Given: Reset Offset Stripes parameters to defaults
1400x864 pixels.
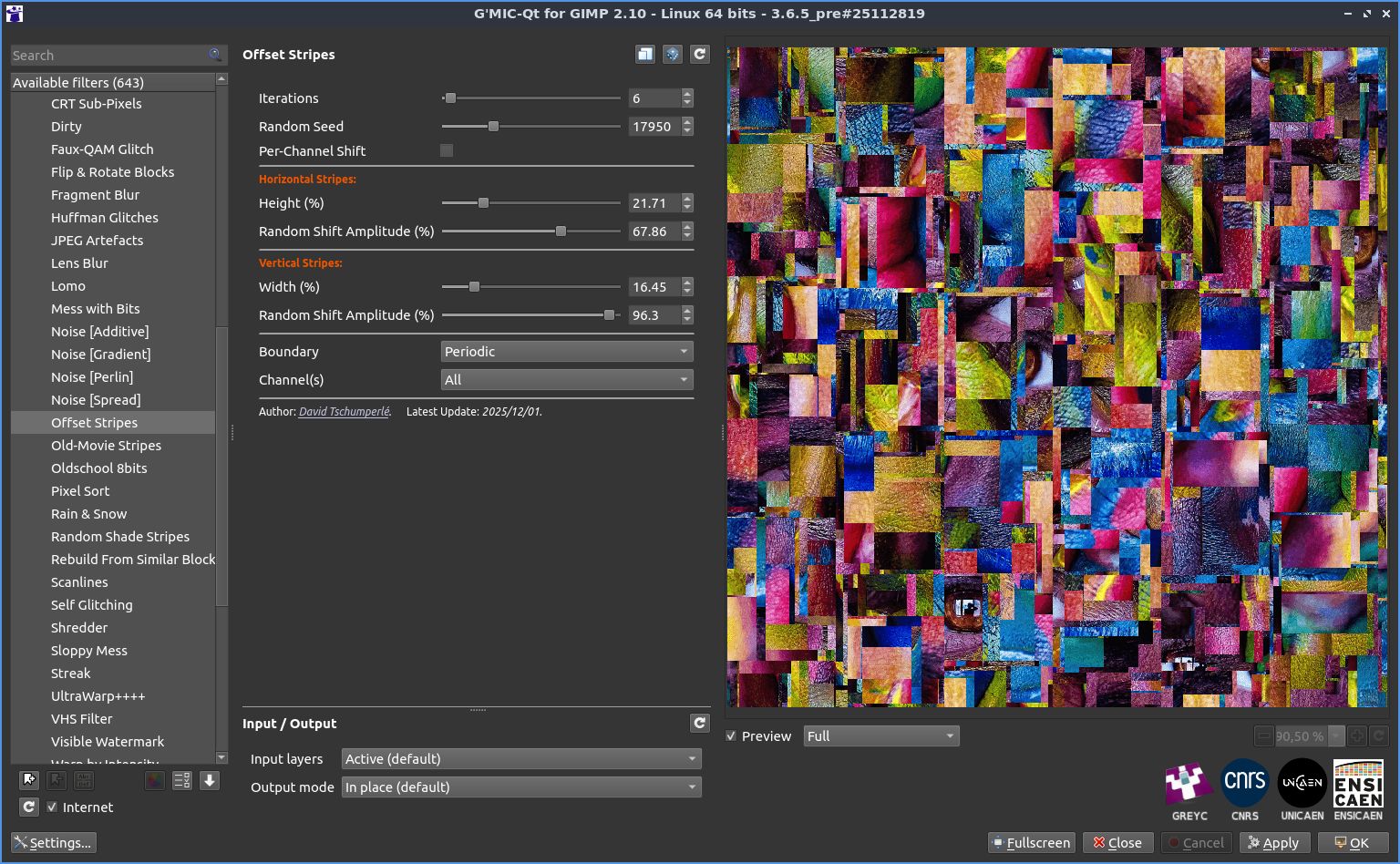Looking at the screenshot, I should tap(699, 55).
